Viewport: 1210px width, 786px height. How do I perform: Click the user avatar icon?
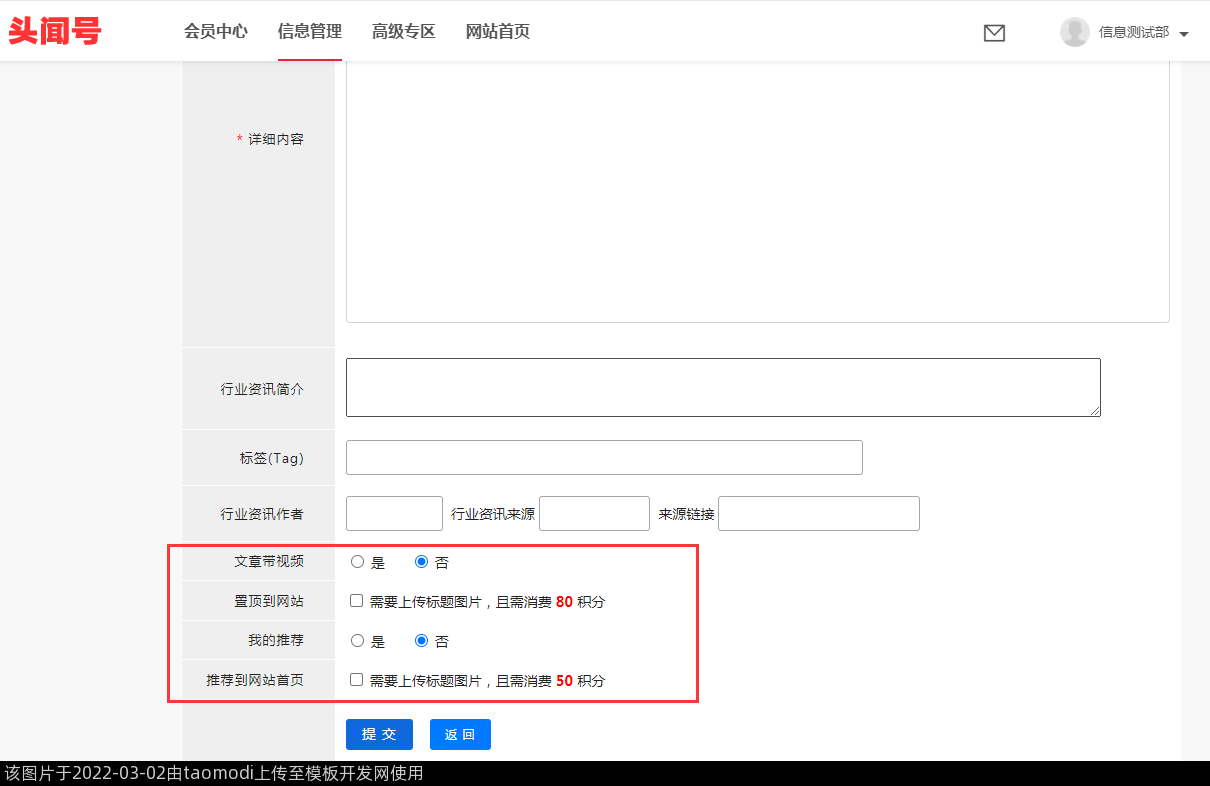pos(1075,32)
